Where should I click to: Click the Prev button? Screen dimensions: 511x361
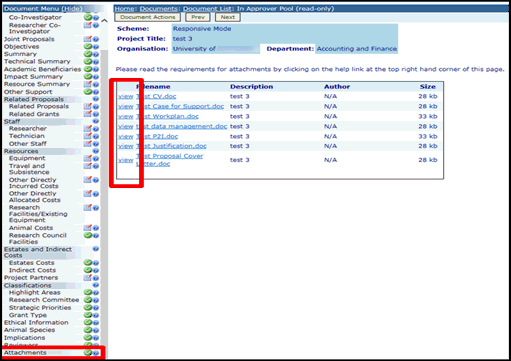point(198,17)
